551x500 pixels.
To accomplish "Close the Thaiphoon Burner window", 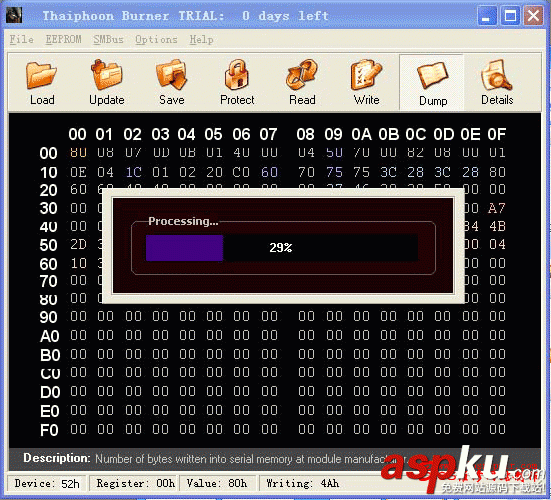I will pyautogui.click(x=533, y=16).
